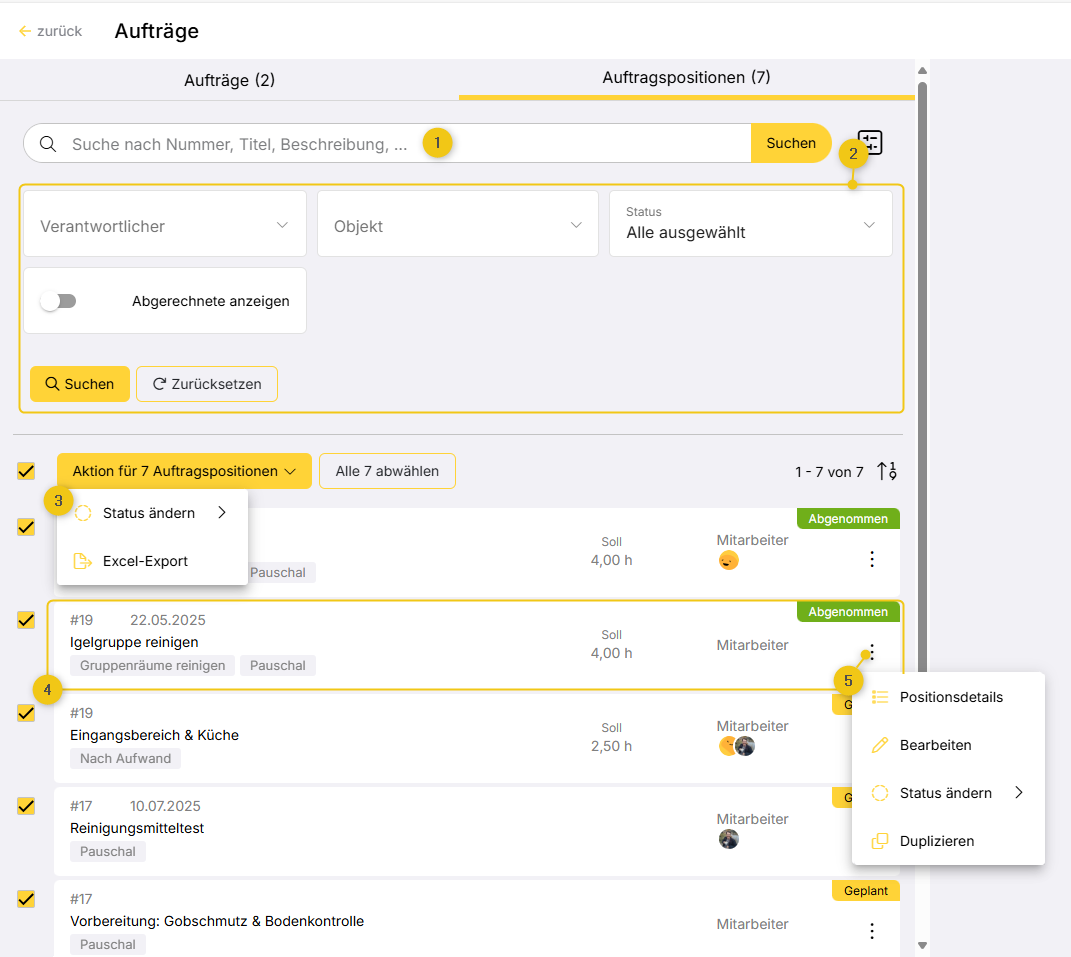Open the Status filter dropdown

pos(750,225)
